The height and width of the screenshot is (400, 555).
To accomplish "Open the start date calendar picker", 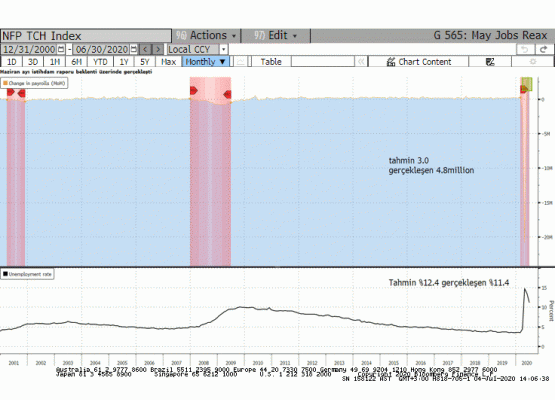I will 61,49.
